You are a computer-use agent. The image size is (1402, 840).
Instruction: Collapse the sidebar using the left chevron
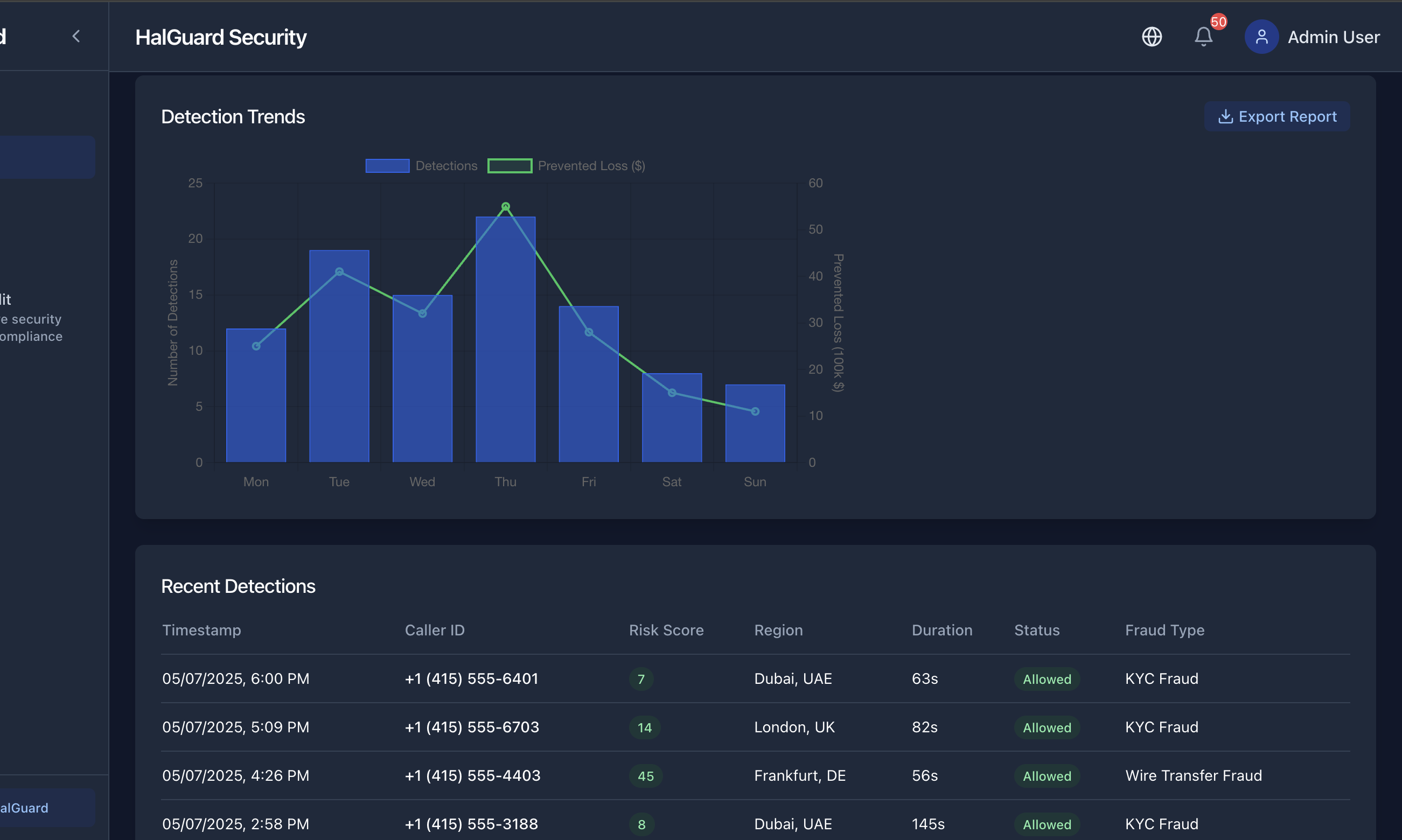click(x=77, y=36)
